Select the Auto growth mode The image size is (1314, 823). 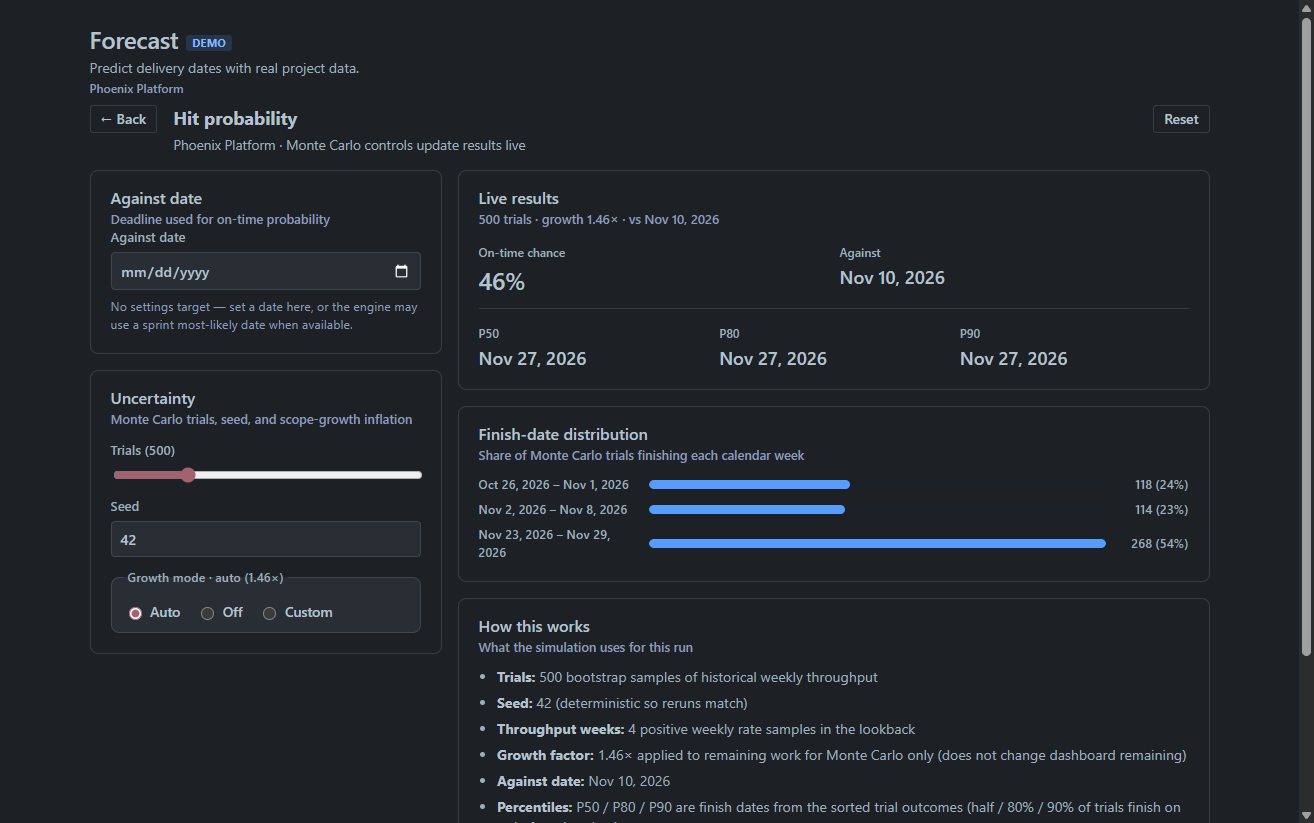tap(135, 613)
